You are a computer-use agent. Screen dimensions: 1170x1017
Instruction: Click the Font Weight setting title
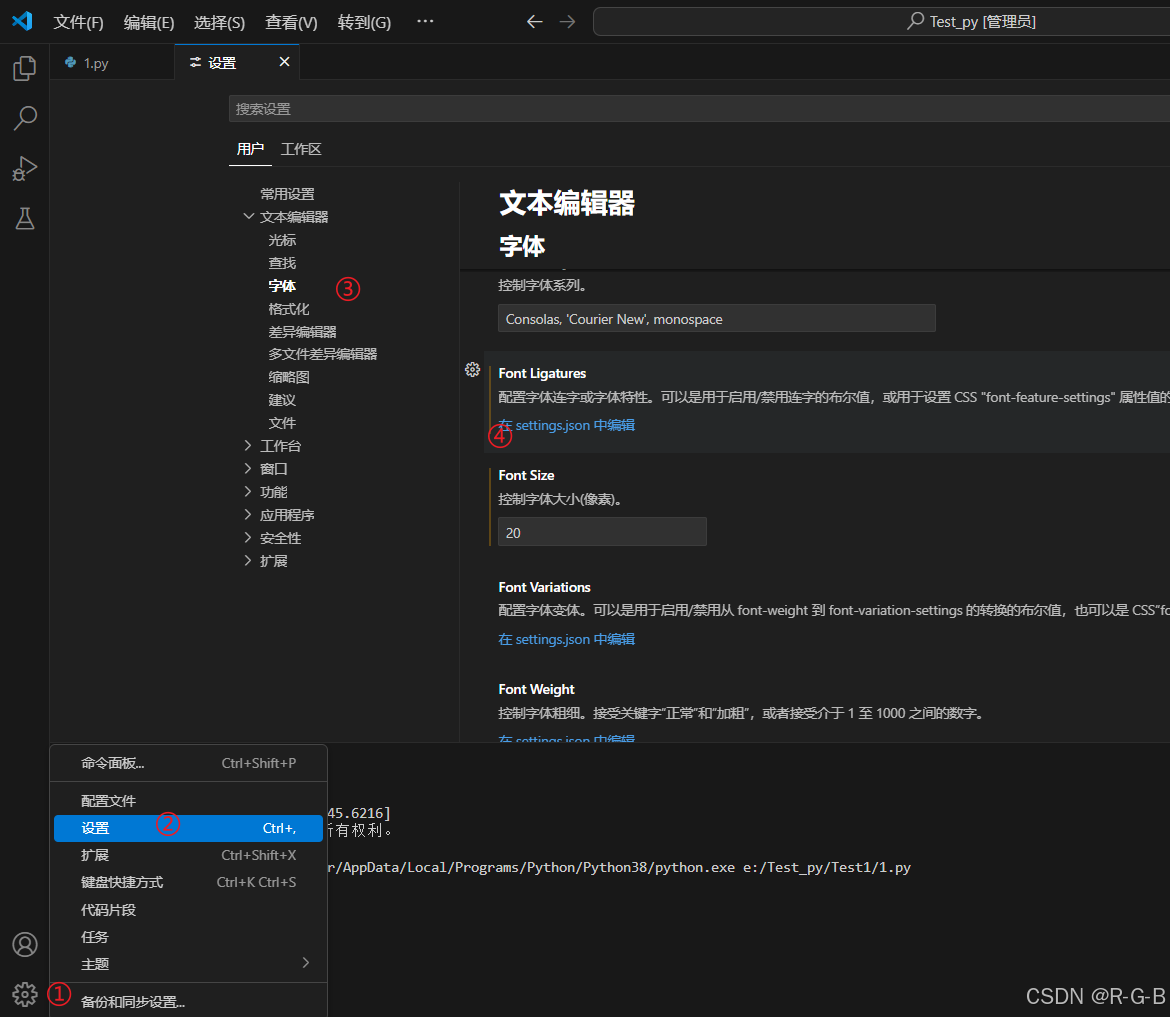point(536,689)
